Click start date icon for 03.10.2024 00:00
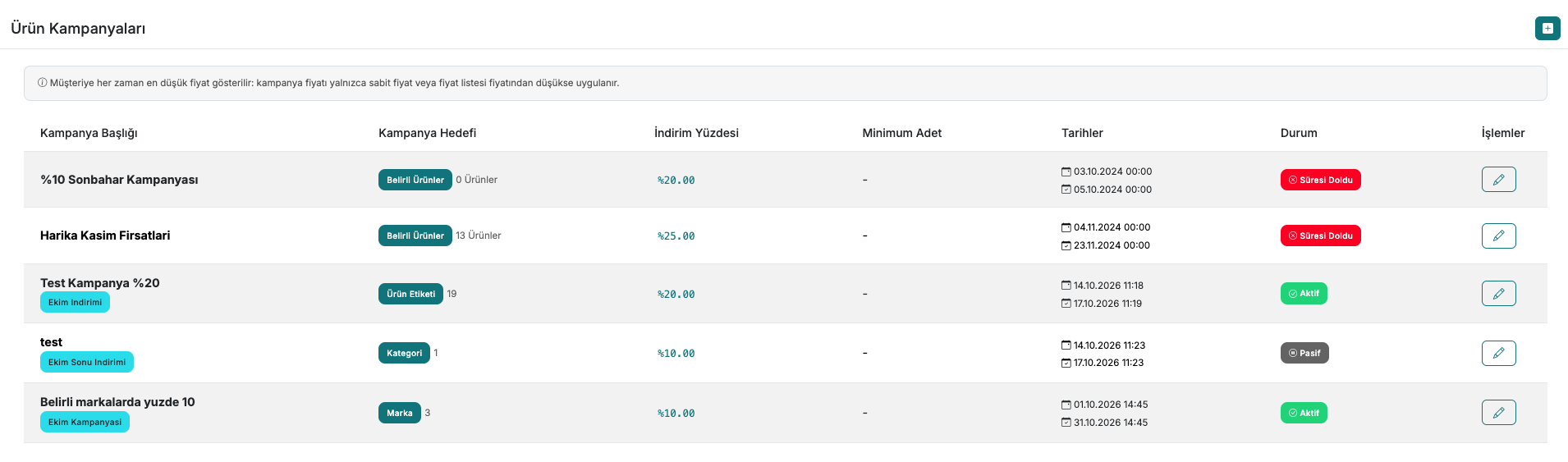1568x462 pixels. pos(1066,172)
